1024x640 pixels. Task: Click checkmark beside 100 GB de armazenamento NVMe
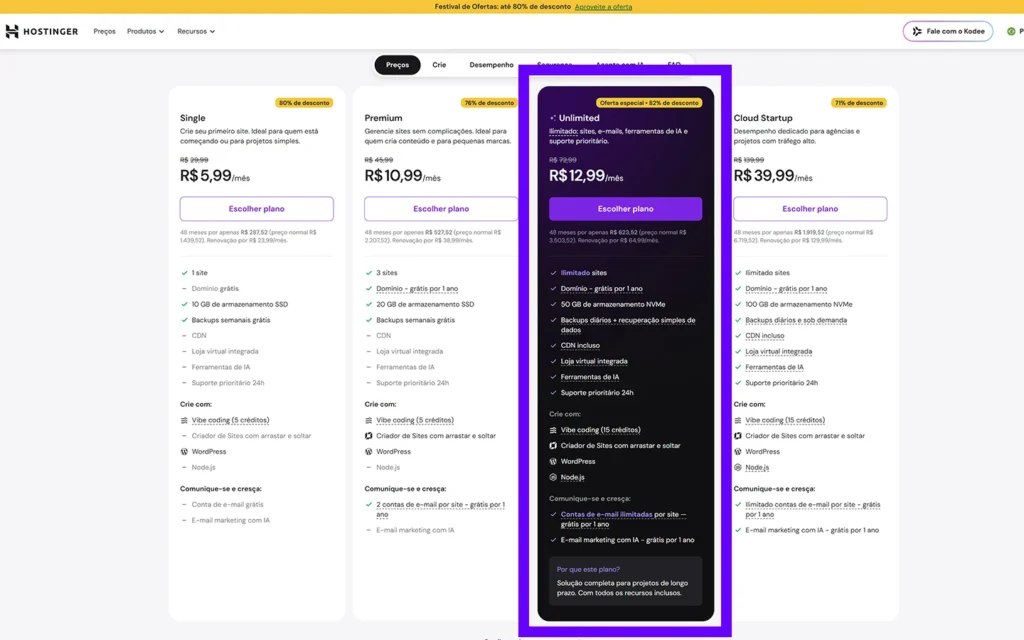click(x=738, y=304)
